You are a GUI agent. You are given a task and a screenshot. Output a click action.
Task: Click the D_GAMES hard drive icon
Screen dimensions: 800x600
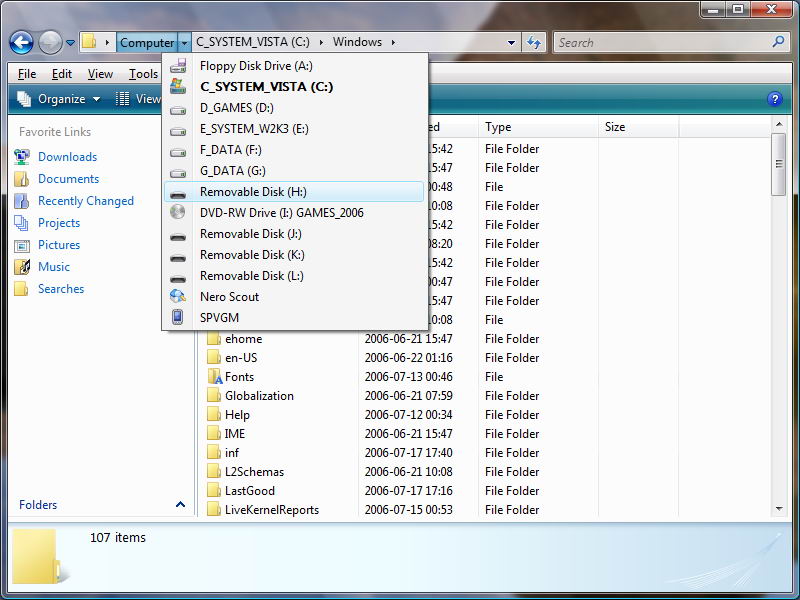tap(178, 110)
